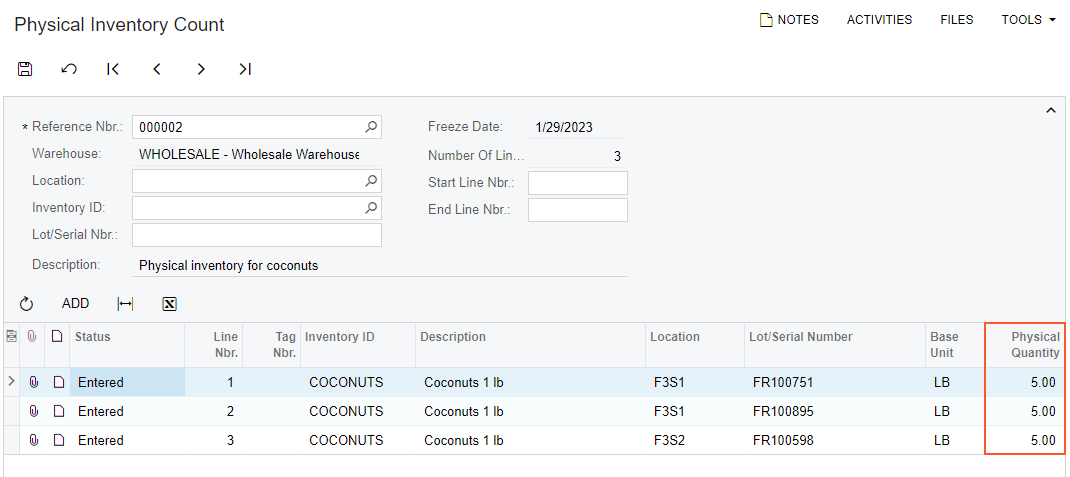This screenshot has width=1070, height=477.
Task: Jump to the last record
Action: coord(245,69)
